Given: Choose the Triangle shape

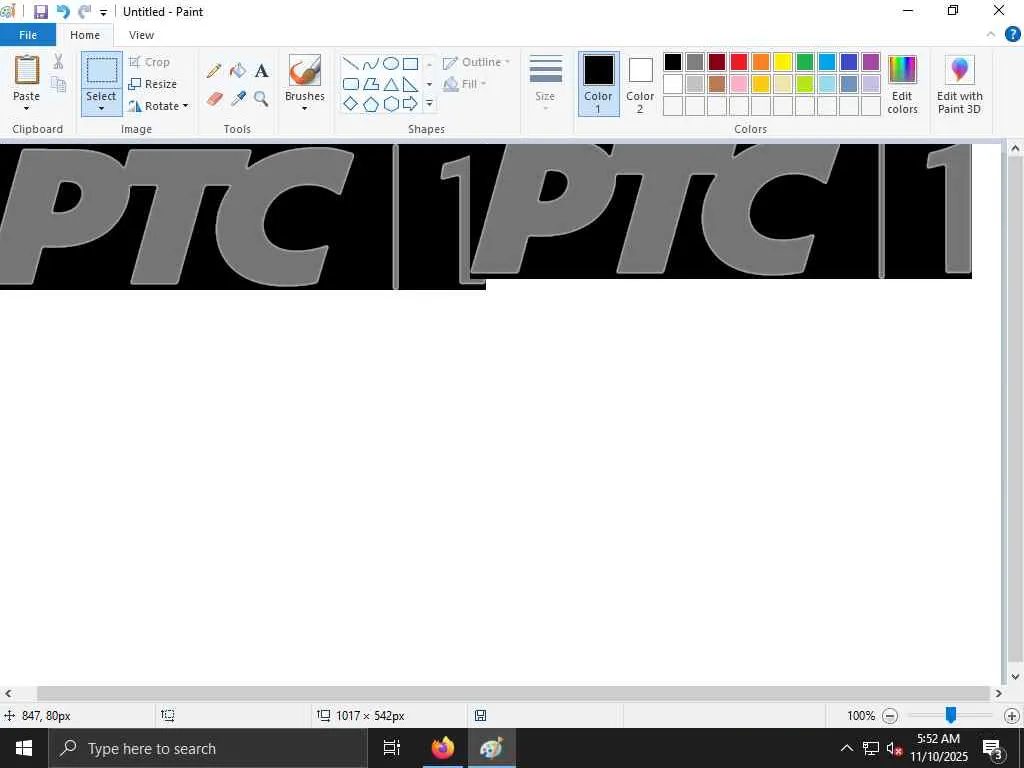Looking at the screenshot, I should tap(391, 84).
